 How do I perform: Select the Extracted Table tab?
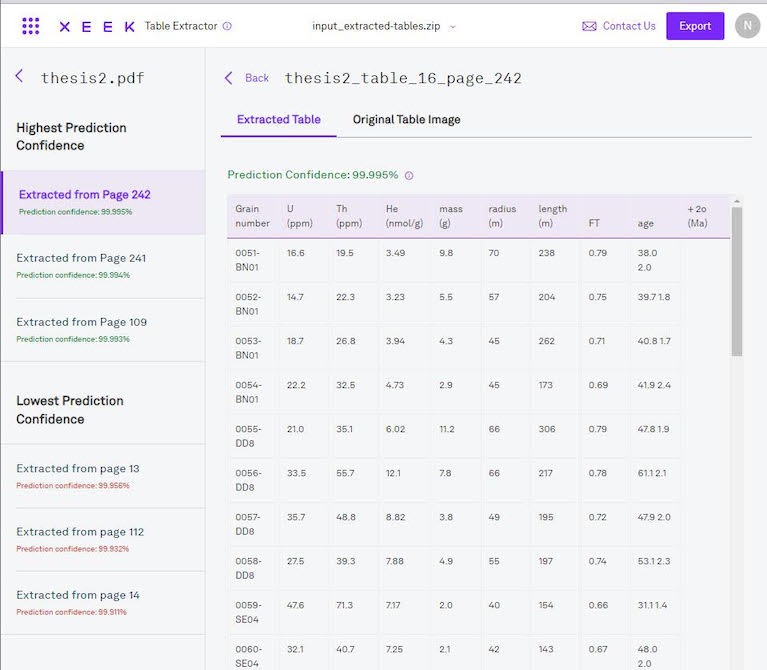tap(278, 119)
